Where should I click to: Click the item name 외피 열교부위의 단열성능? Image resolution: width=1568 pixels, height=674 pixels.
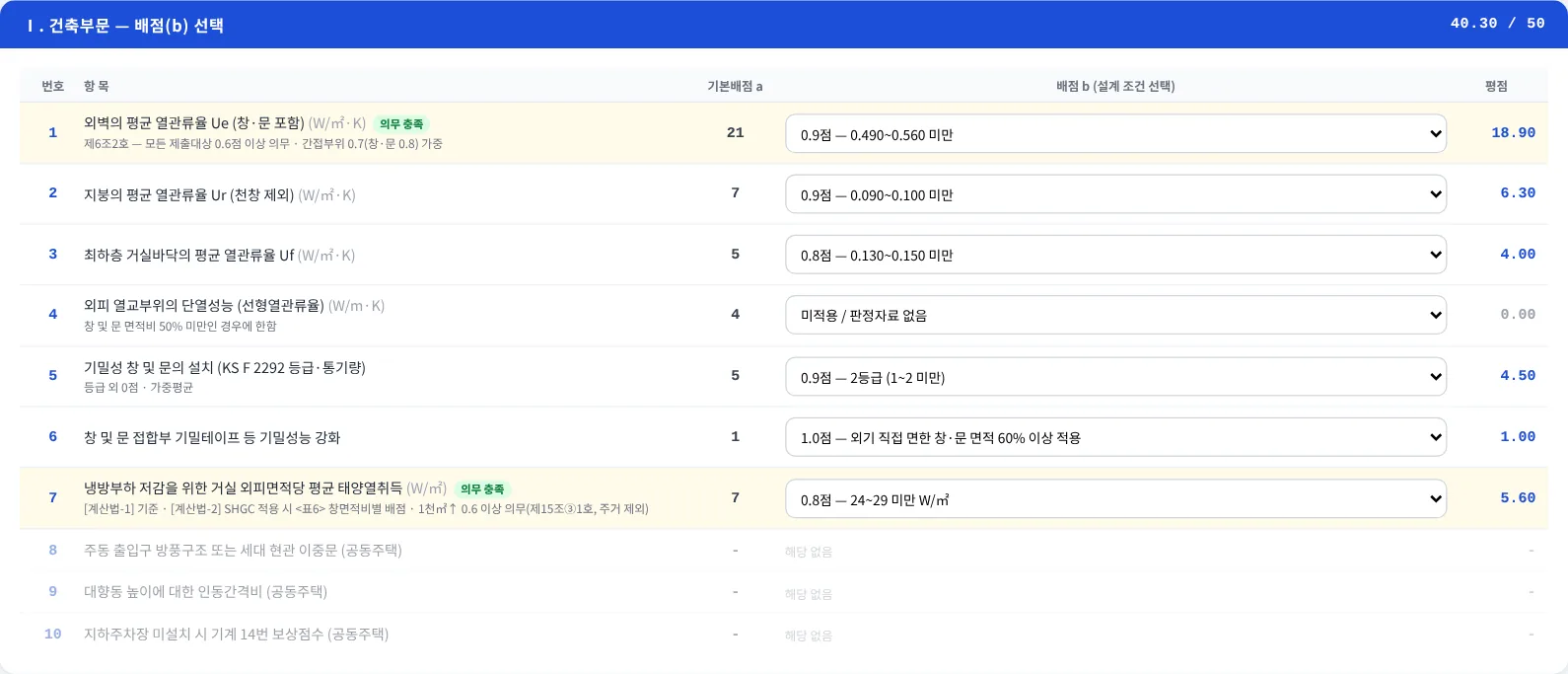tap(204, 306)
